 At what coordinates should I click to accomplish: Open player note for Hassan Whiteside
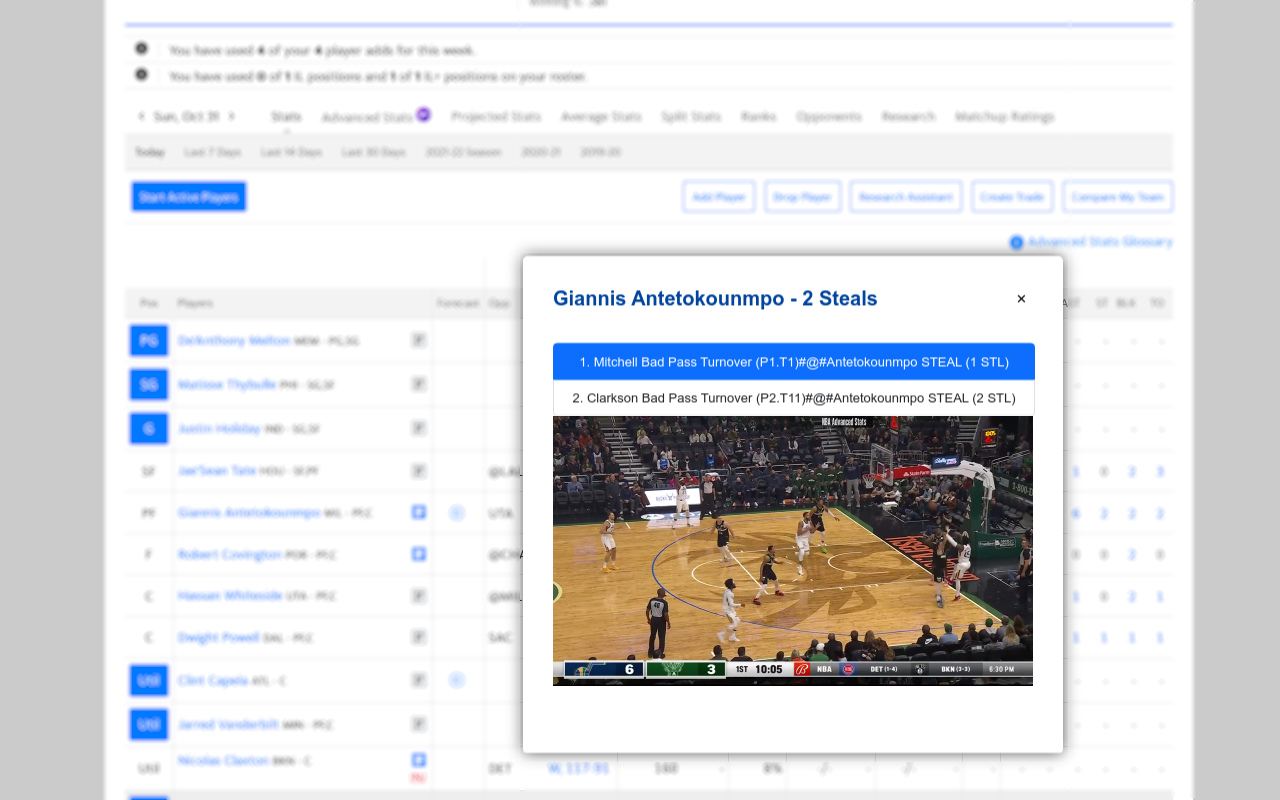419,596
